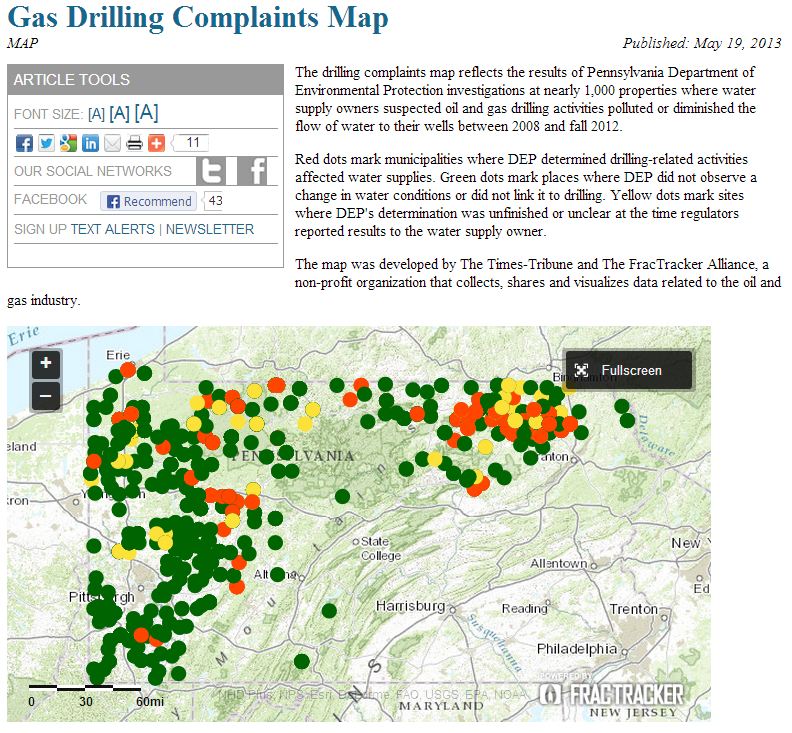Click the Published: May 19, 2013 date
This screenshot has height=733, width=792.
(x=702, y=43)
